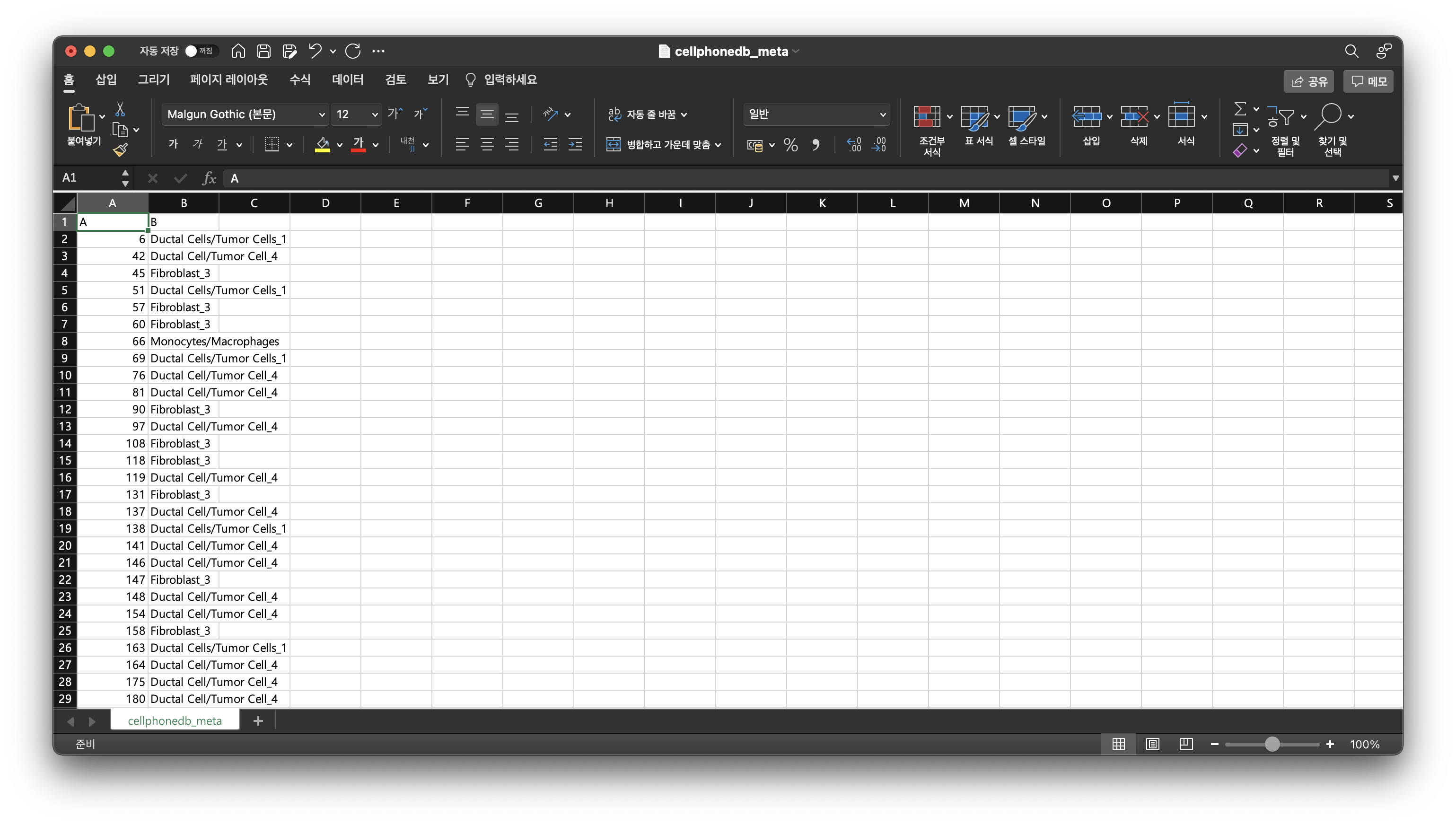Expand the font size 12 dropdown

pyautogui.click(x=374, y=114)
